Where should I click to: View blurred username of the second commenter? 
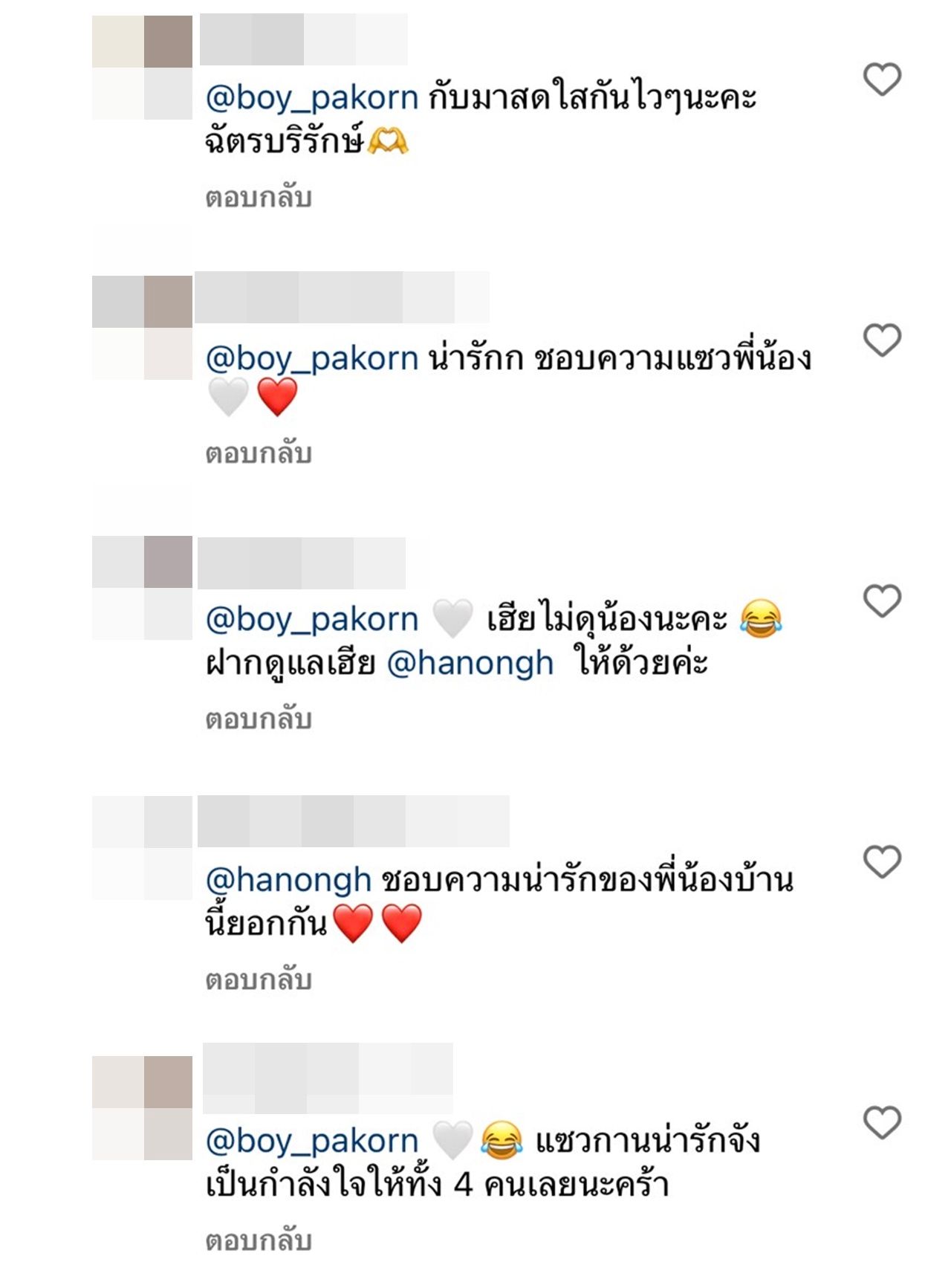click(x=342, y=297)
